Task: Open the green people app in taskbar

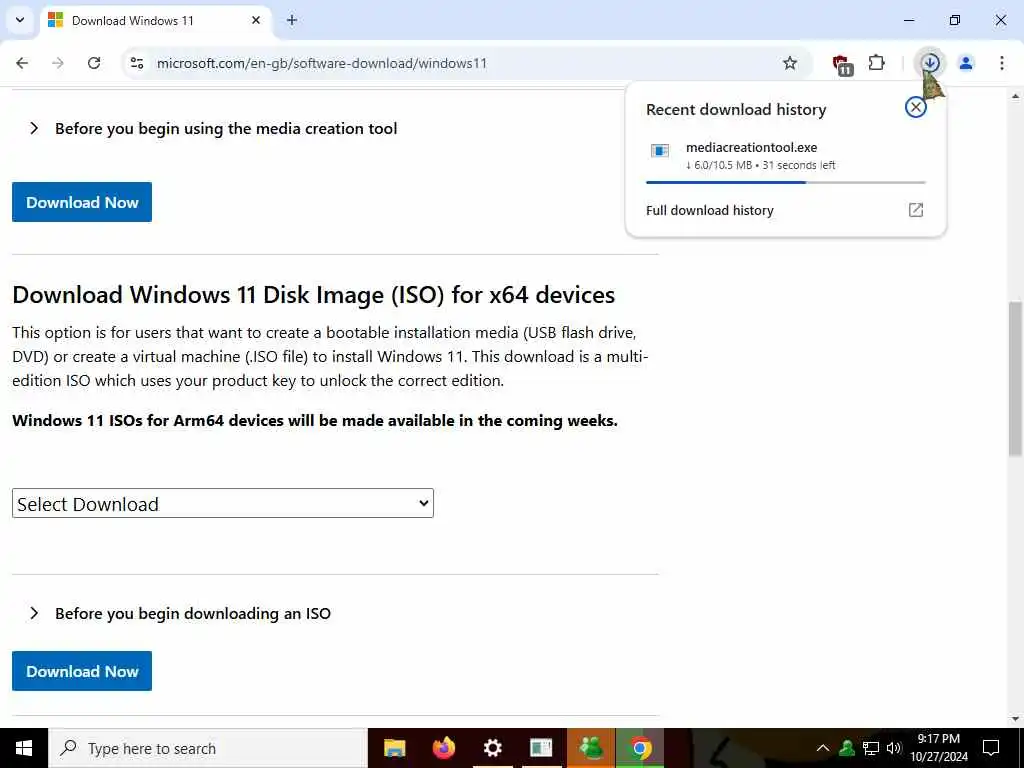Action: [x=591, y=748]
